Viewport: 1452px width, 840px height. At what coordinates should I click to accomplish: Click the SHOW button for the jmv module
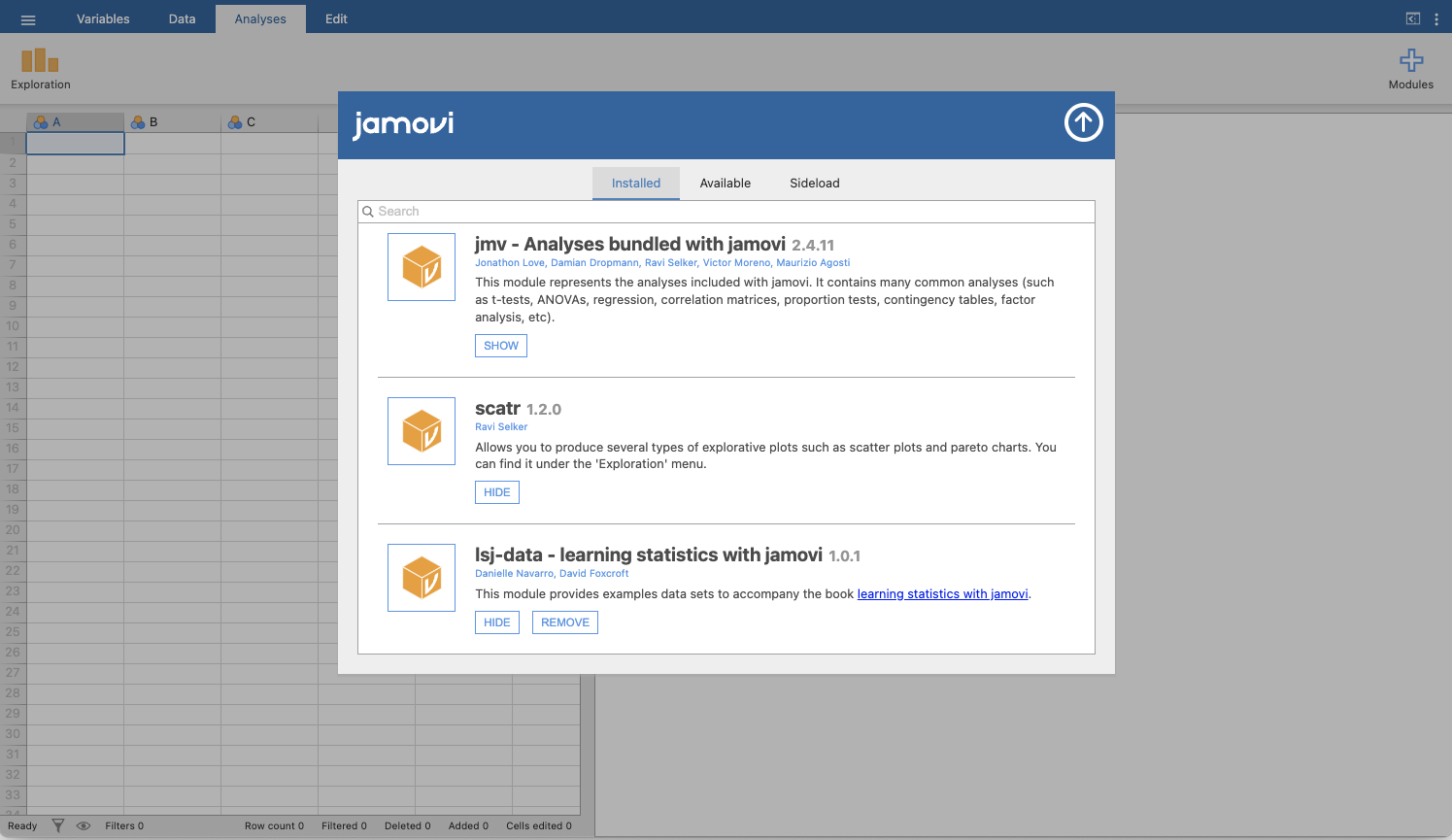[x=501, y=346]
